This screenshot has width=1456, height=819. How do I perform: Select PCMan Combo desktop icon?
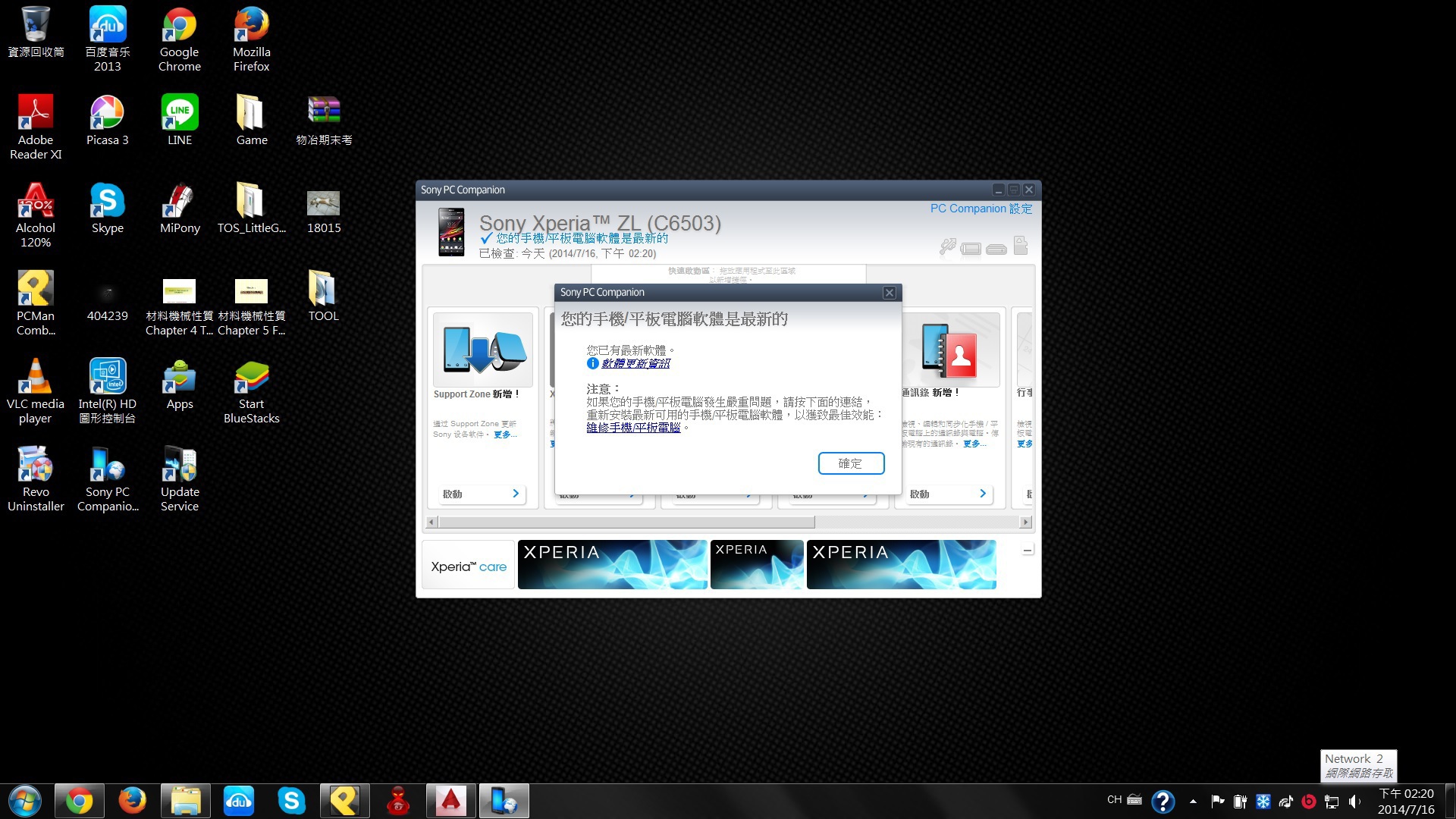36,303
